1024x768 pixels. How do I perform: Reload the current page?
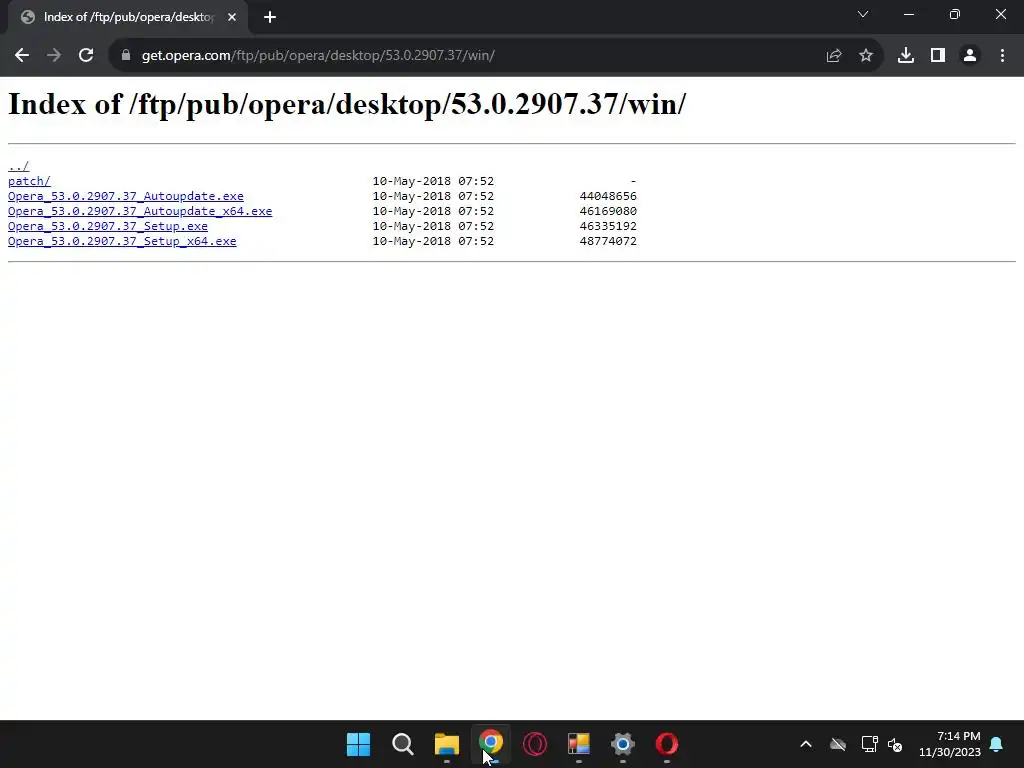click(x=86, y=56)
